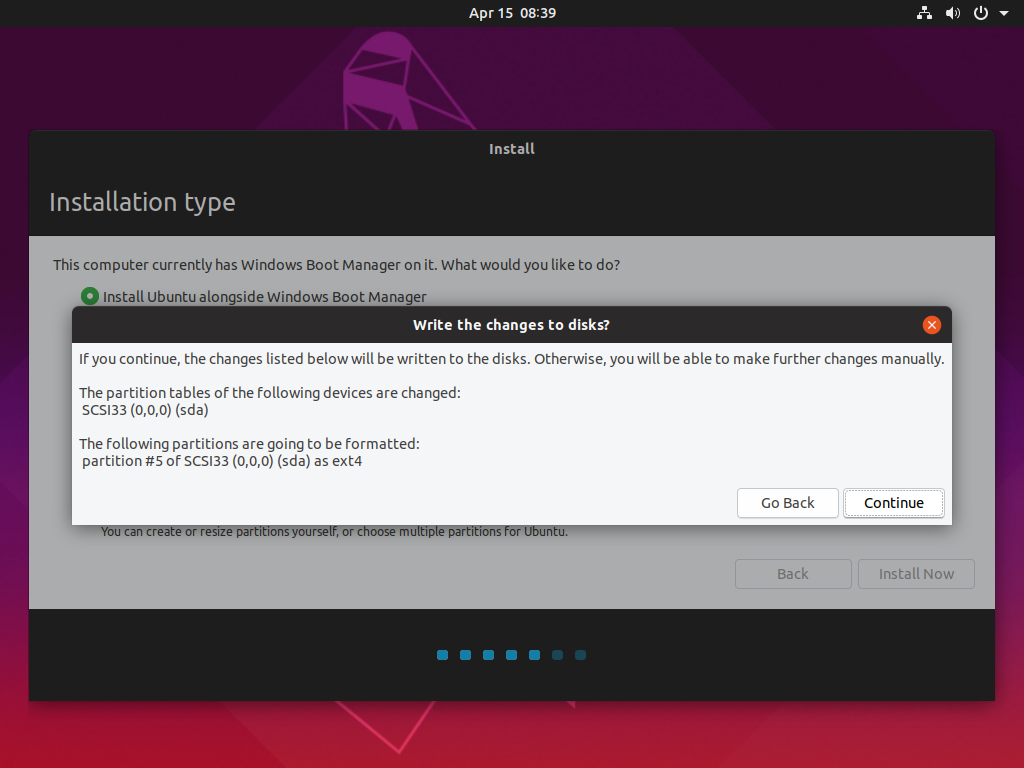The width and height of the screenshot is (1024, 768).
Task: Open the volume speaker icon
Action: (953, 13)
